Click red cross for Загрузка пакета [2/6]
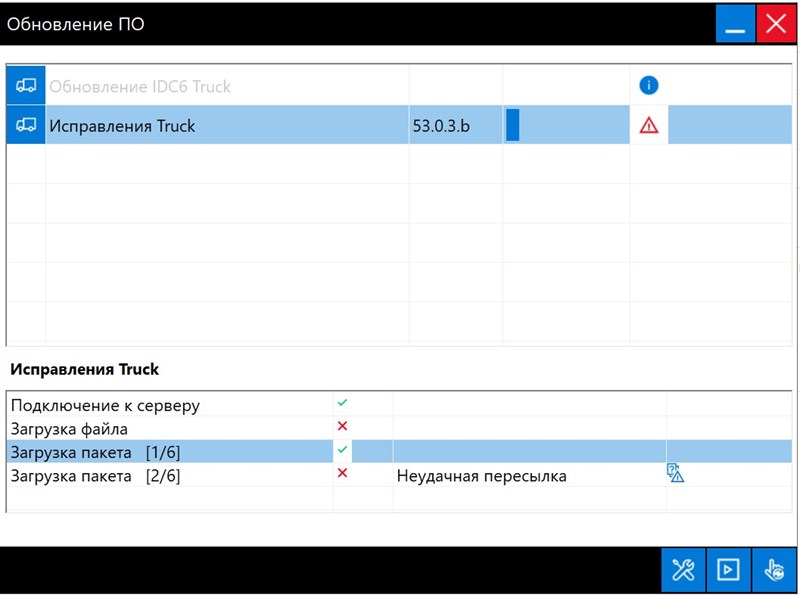This screenshot has height=595, width=800. coord(342,473)
